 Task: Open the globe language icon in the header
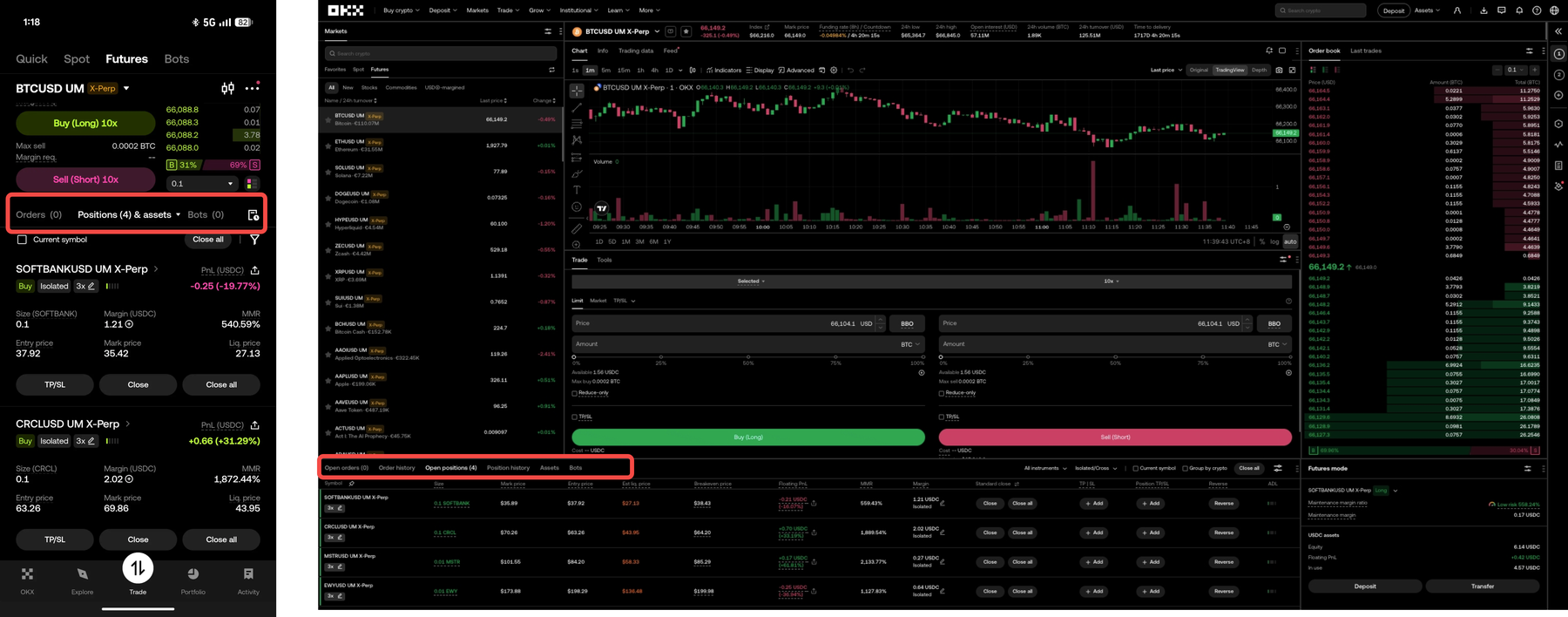point(1554,10)
